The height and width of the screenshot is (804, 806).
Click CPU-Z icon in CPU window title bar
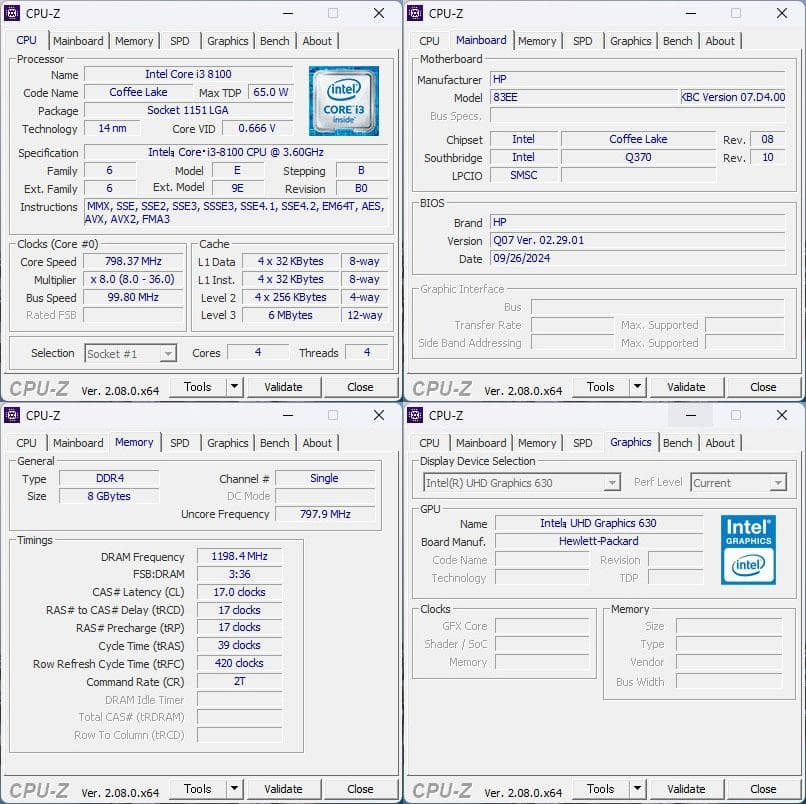[12, 13]
